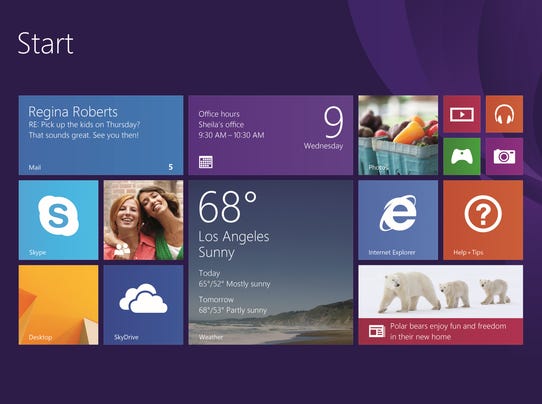Screen dimensions: 542x404
Task: Open the Xbox Games controller tile
Action: [462, 157]
